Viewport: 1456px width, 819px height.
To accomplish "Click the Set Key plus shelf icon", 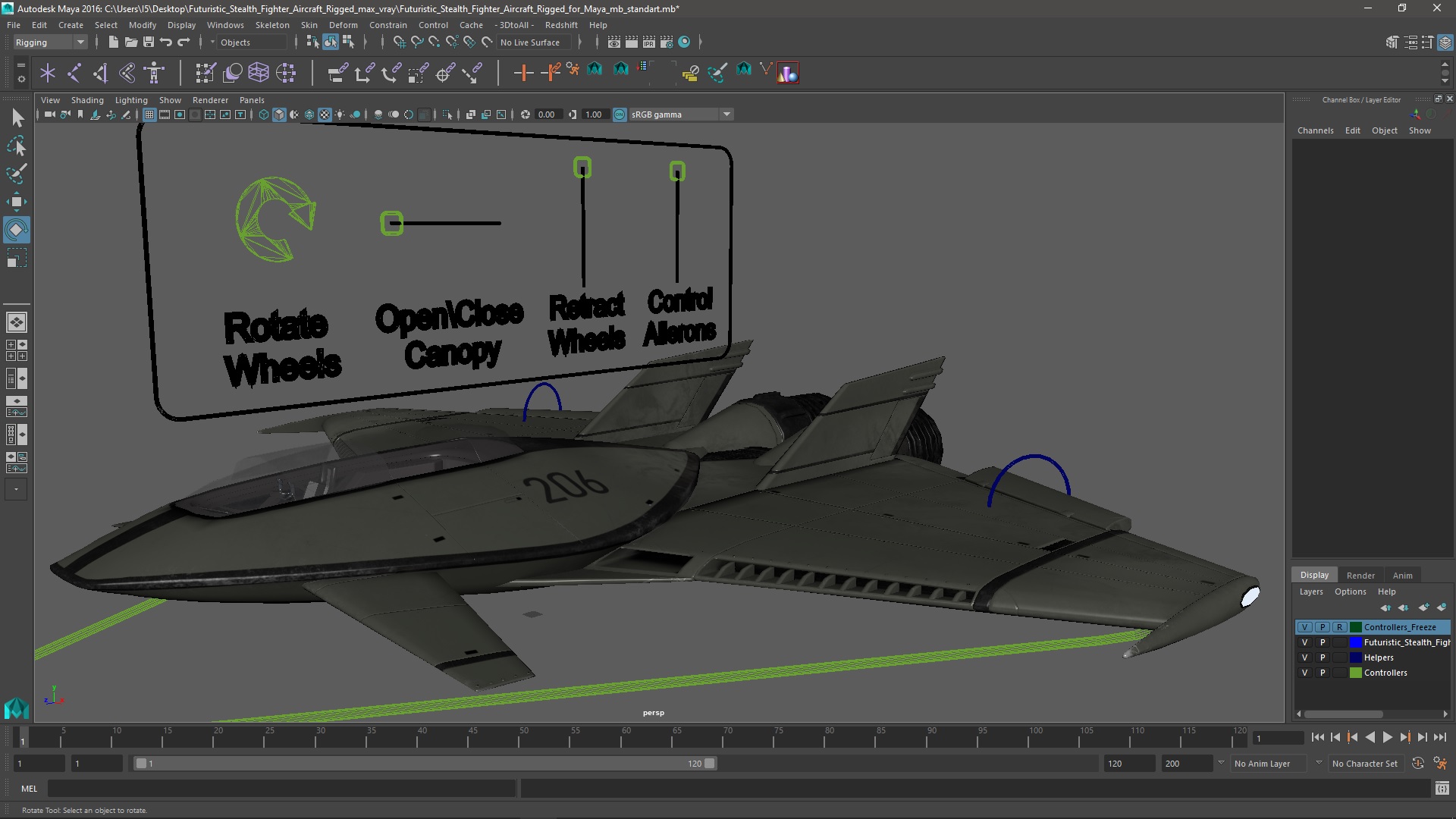I will (x=523, y=73).
